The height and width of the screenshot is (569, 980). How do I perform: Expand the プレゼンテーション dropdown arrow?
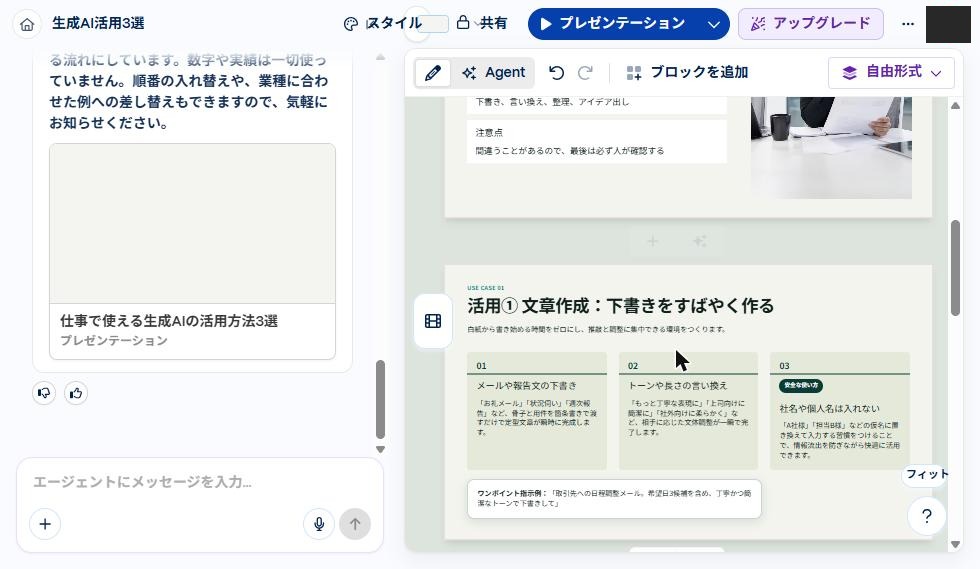point(714,24)
